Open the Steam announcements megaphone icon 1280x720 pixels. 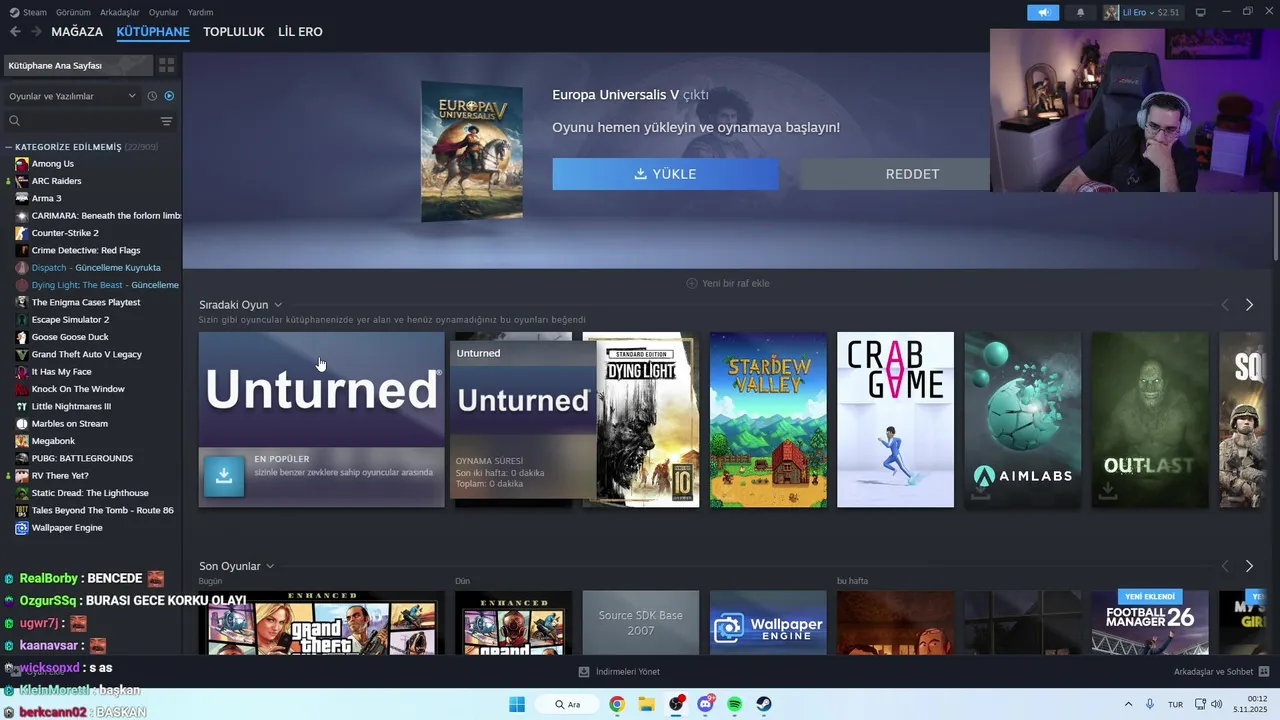[x=1043, y=12]
